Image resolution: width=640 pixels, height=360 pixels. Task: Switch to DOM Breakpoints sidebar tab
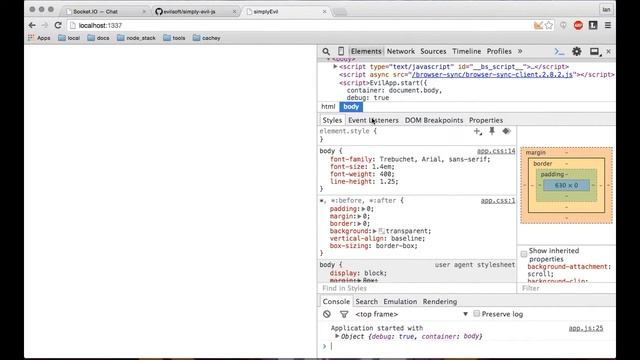[x=434, y=120]
